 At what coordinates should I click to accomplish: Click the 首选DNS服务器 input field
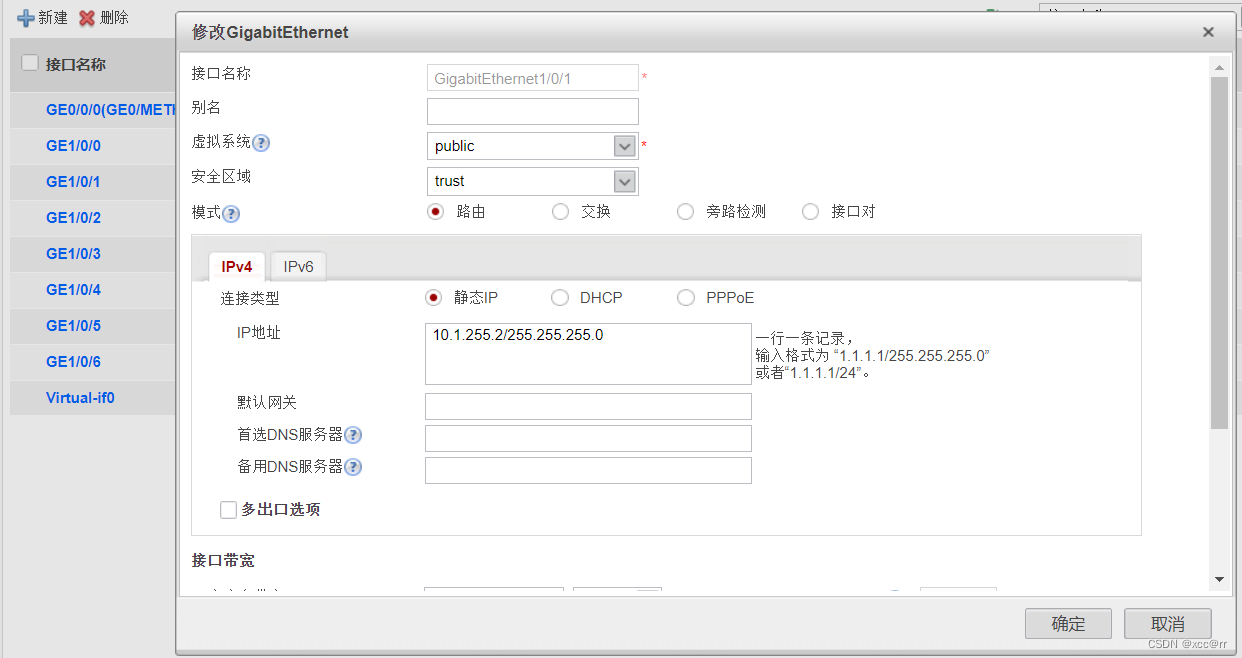click(588, 438)
